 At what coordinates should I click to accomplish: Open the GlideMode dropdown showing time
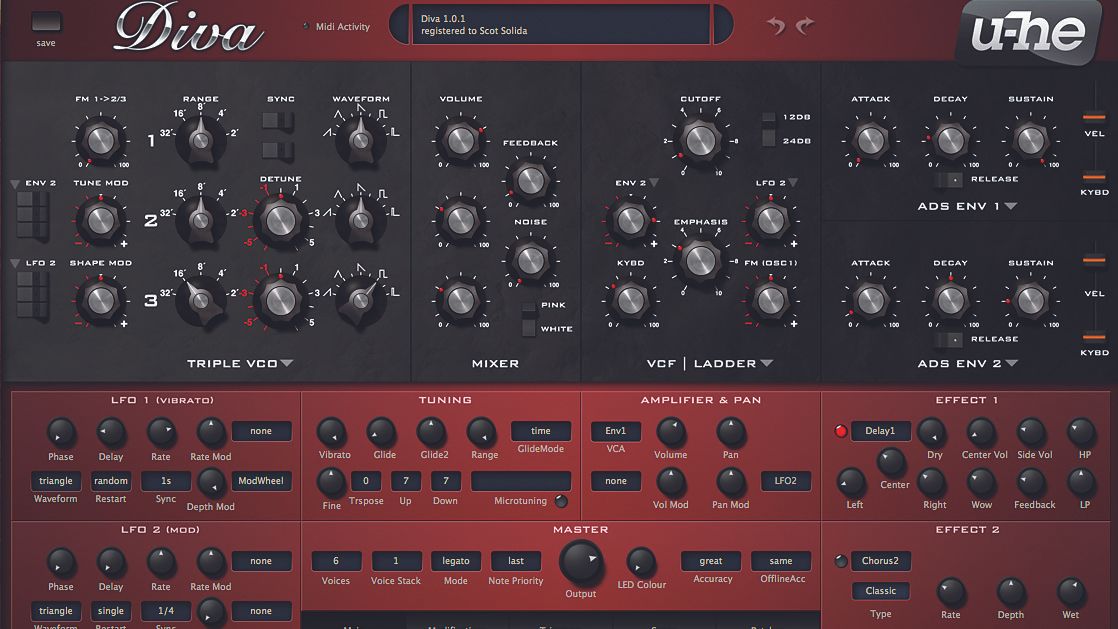[x=540, y=431]
